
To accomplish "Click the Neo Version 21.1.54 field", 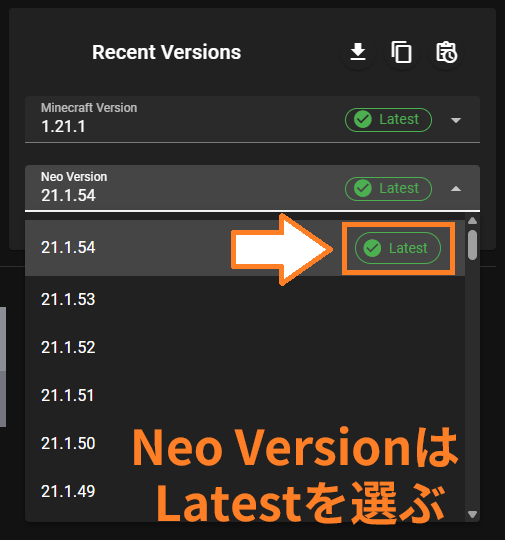I will [252, 188].
